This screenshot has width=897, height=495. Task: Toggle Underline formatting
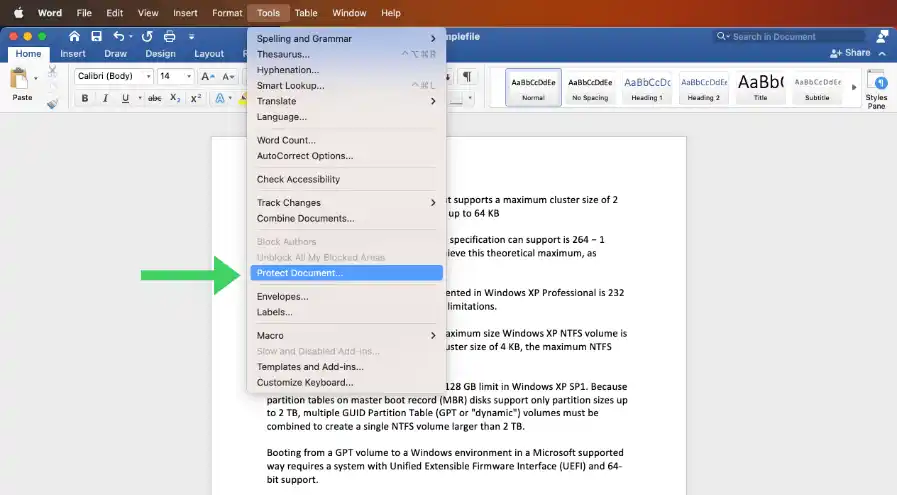tap(125, 98)
